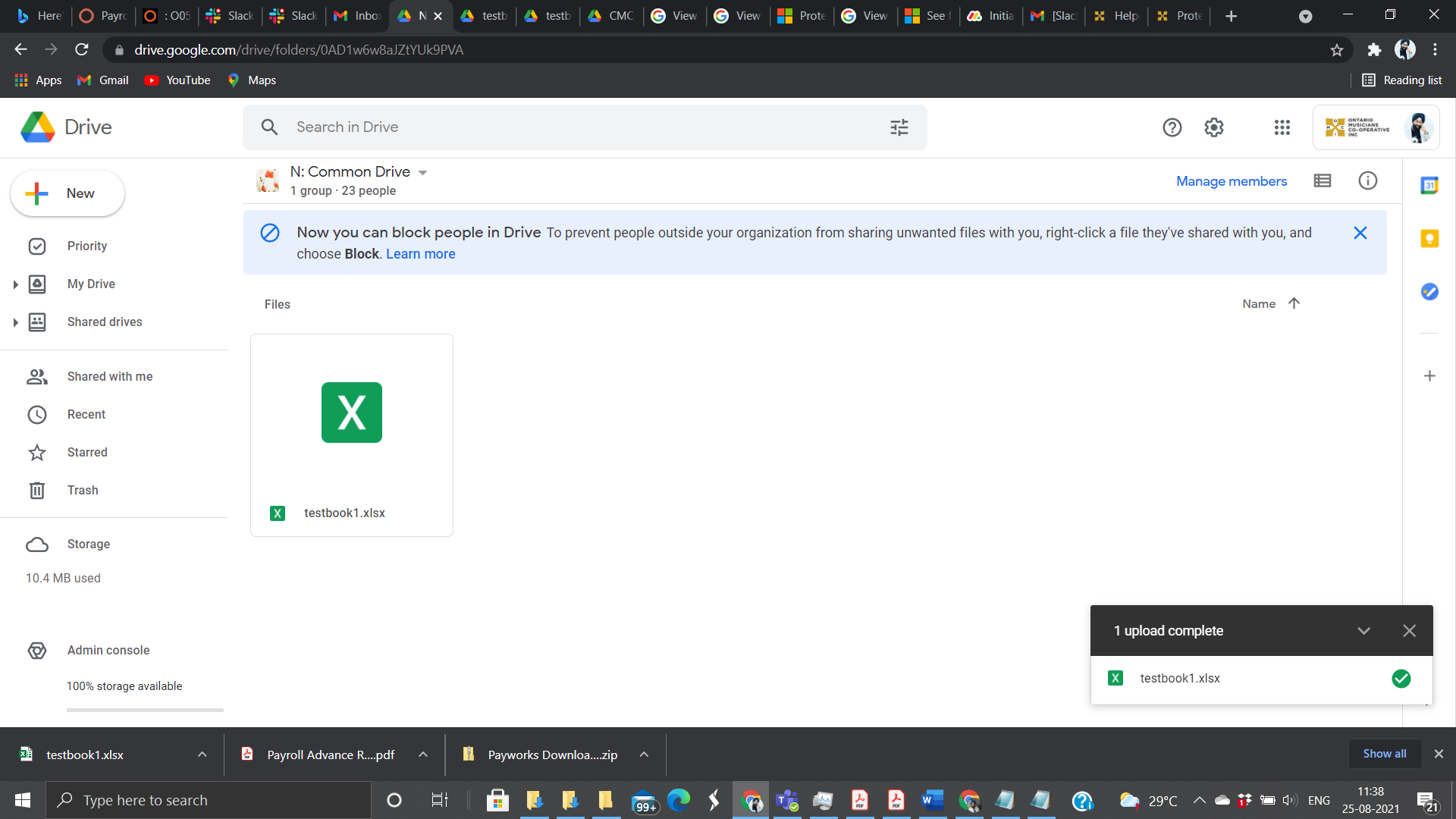Click Show all downloads

click(x=1385, y=754)
